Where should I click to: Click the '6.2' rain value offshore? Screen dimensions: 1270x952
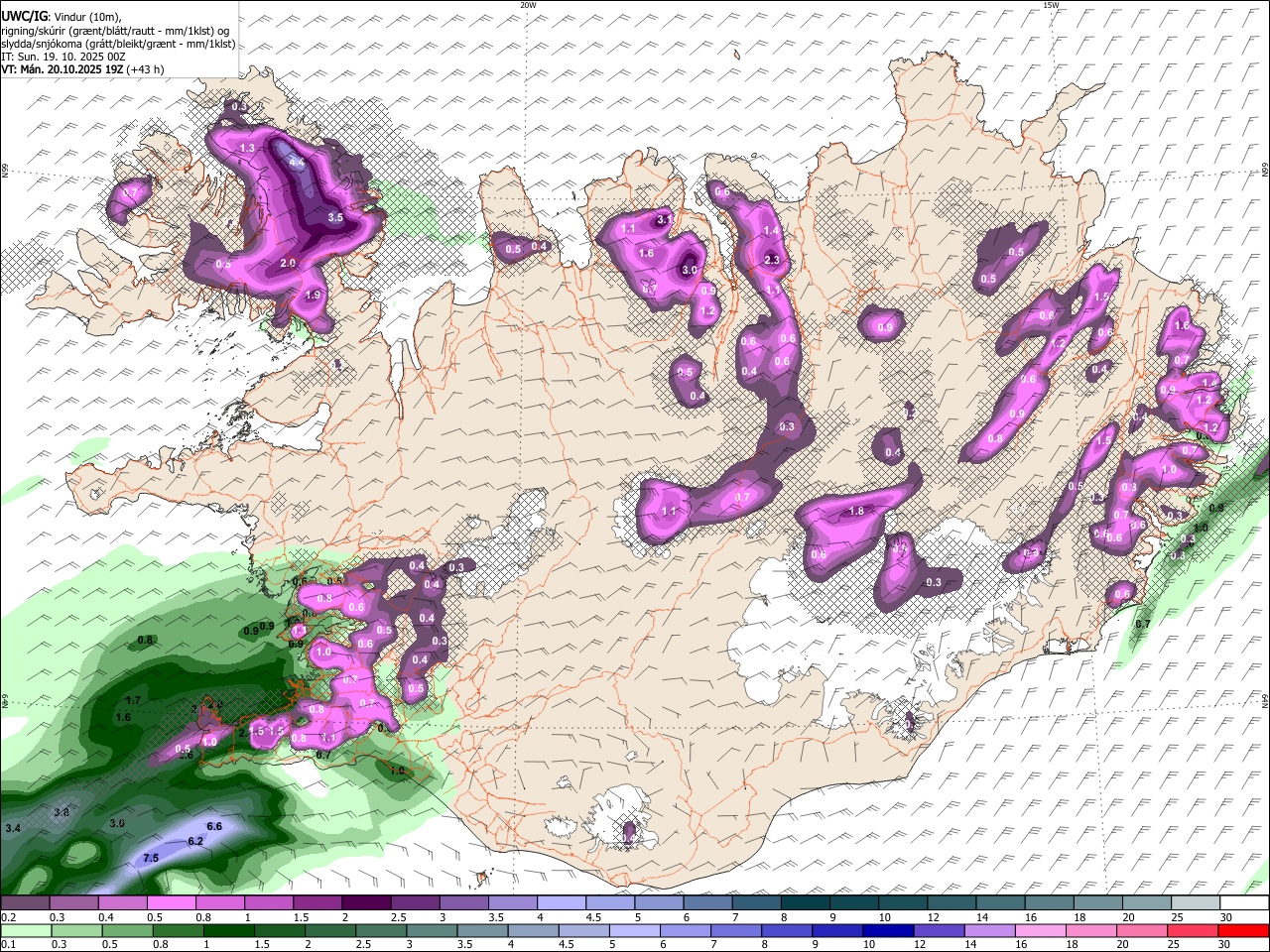pyautogui.click(x=195, y=842)
